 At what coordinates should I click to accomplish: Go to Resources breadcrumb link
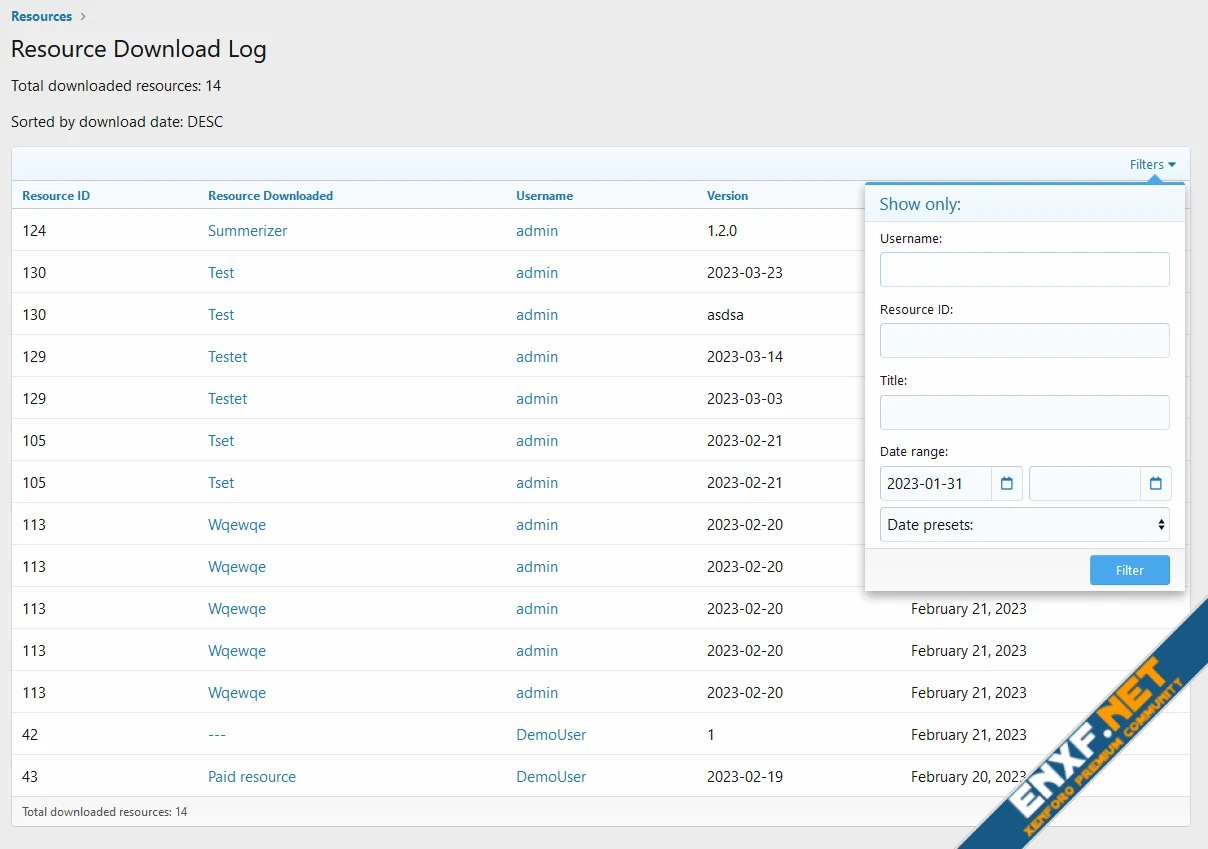42,16
